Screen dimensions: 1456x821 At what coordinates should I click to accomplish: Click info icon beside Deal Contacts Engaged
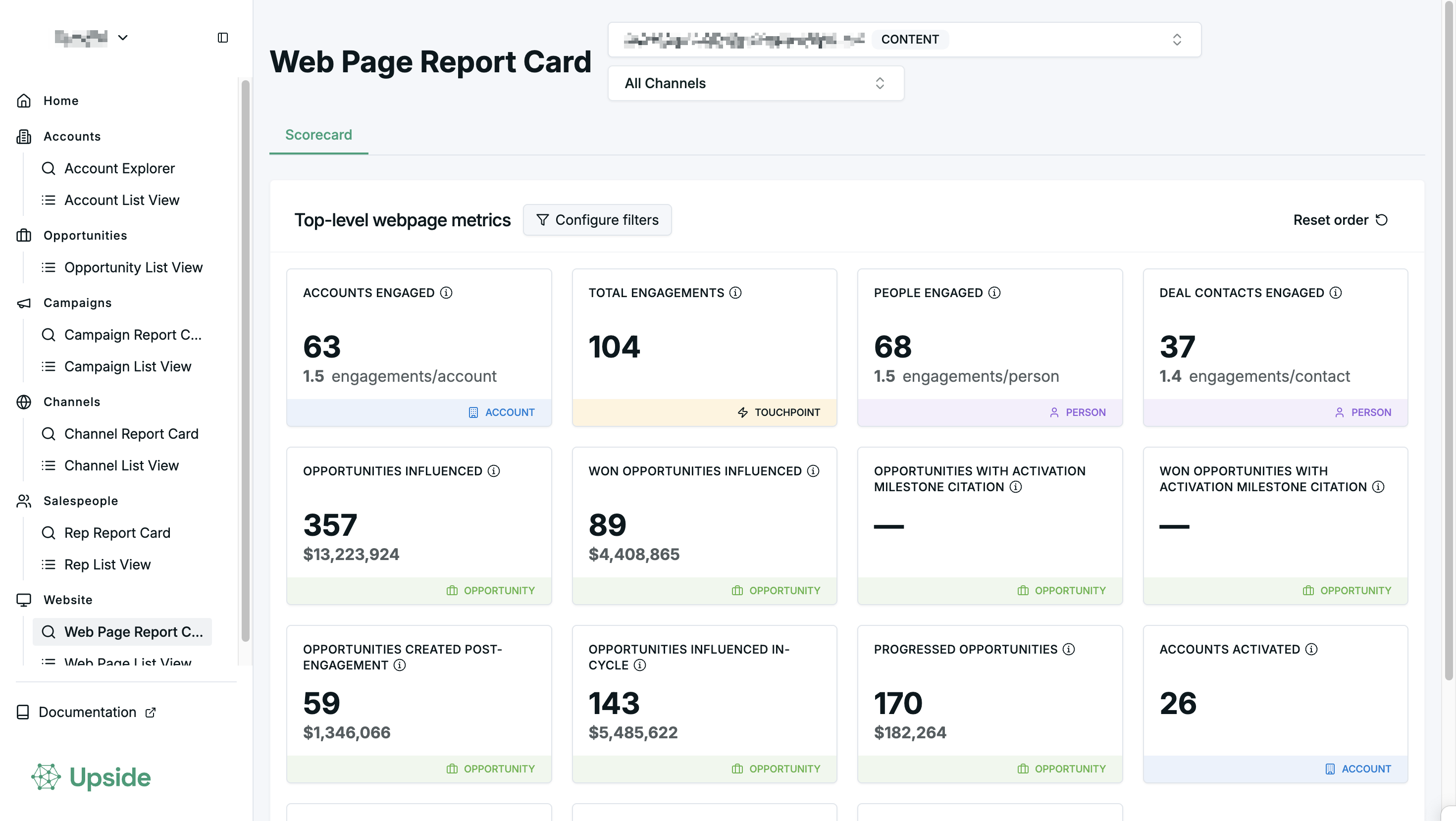click(x=1336, y=293)
